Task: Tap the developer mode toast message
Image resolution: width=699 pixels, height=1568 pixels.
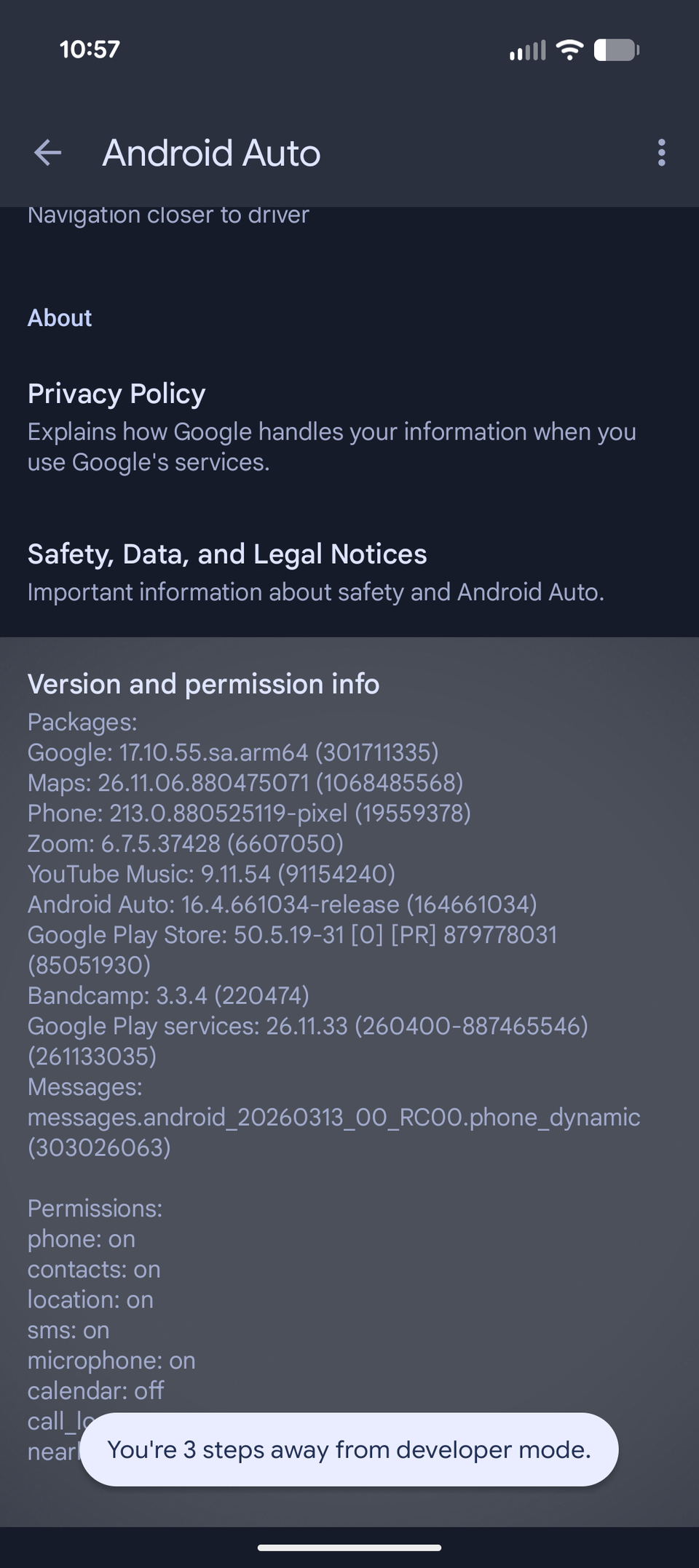Action: click(x=349, y=1449)
